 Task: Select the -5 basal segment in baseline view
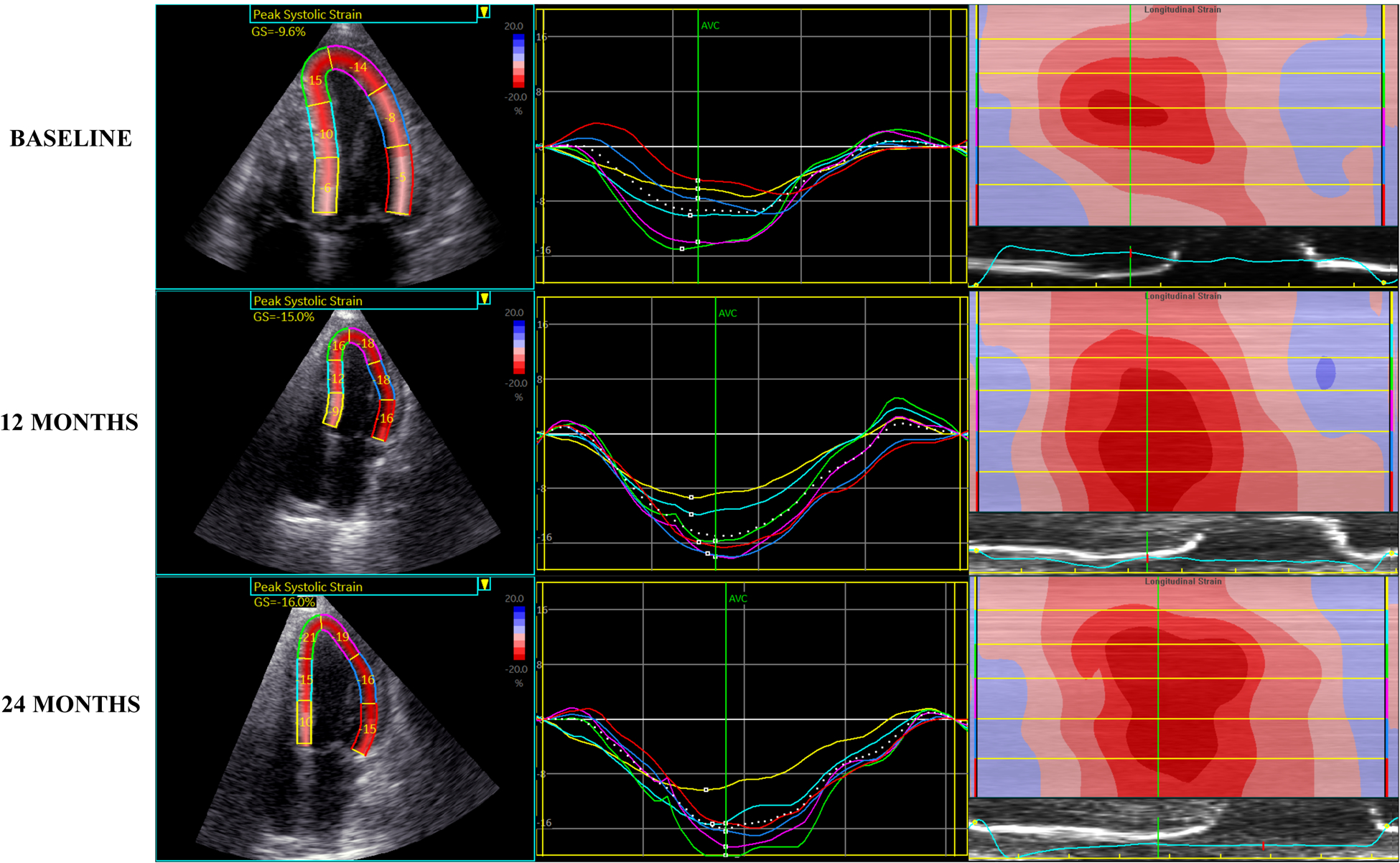click(401, 177)
